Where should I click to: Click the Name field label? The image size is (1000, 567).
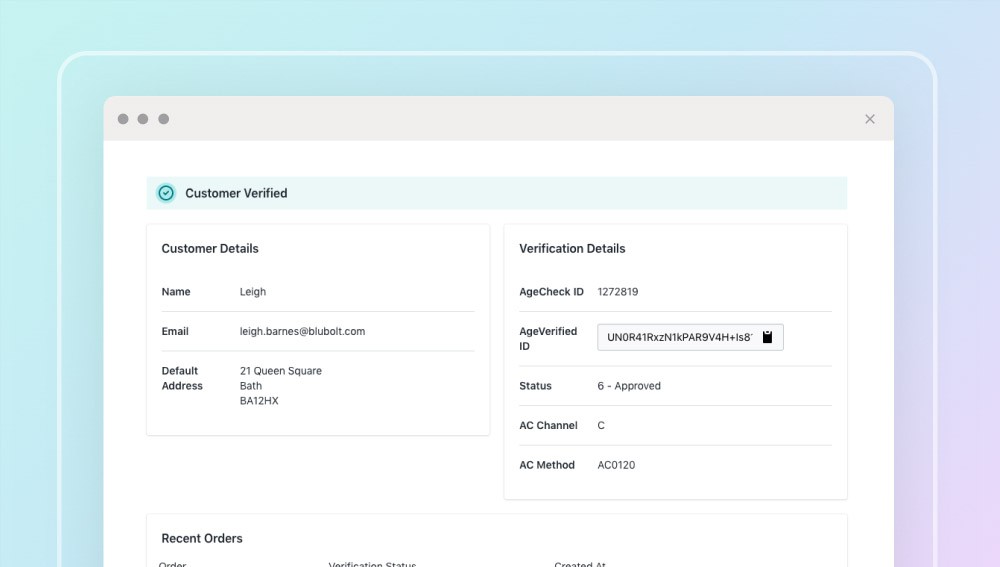tap(176, 292)
